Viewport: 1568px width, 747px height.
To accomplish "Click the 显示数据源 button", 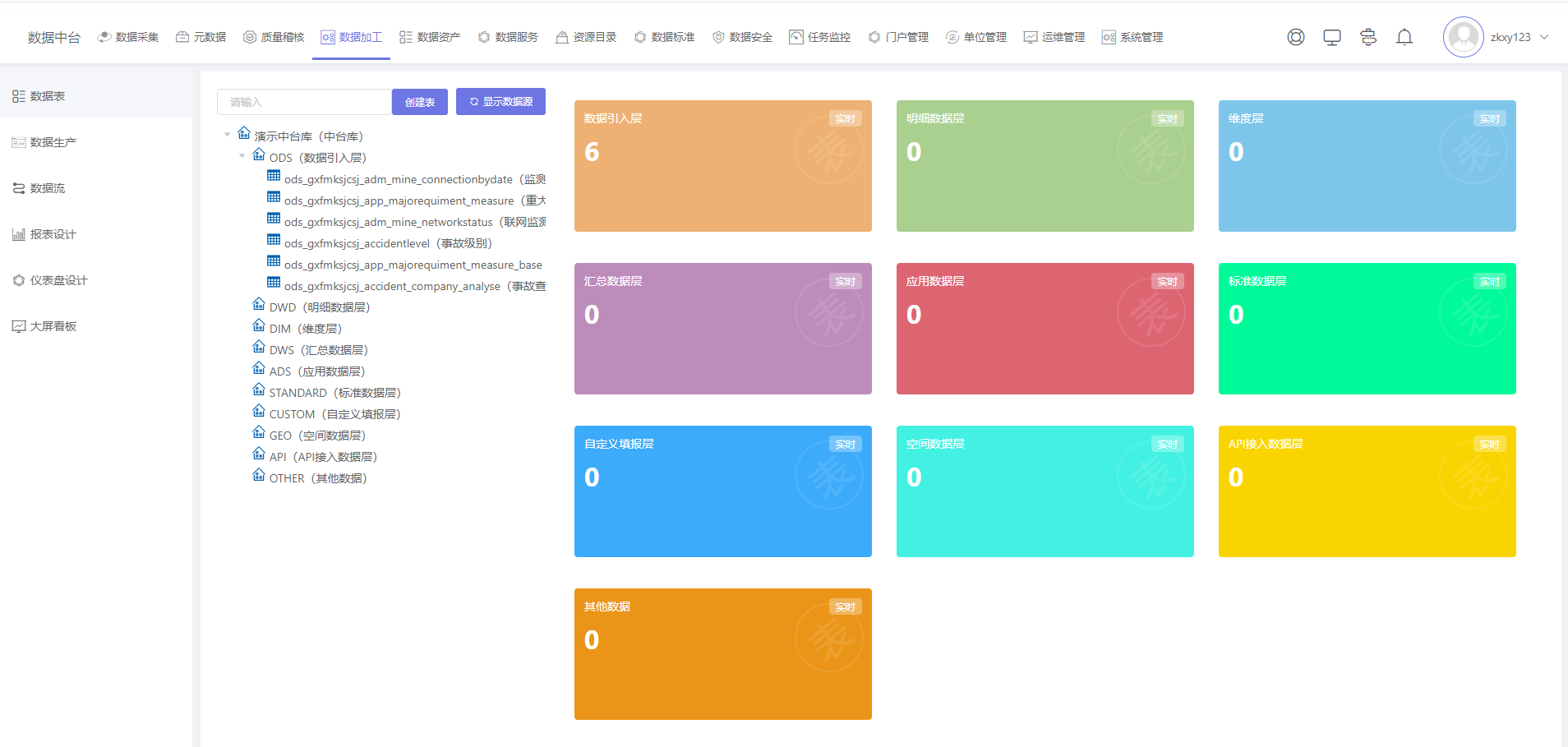I will pyautogui.click(x=500, y=102).
